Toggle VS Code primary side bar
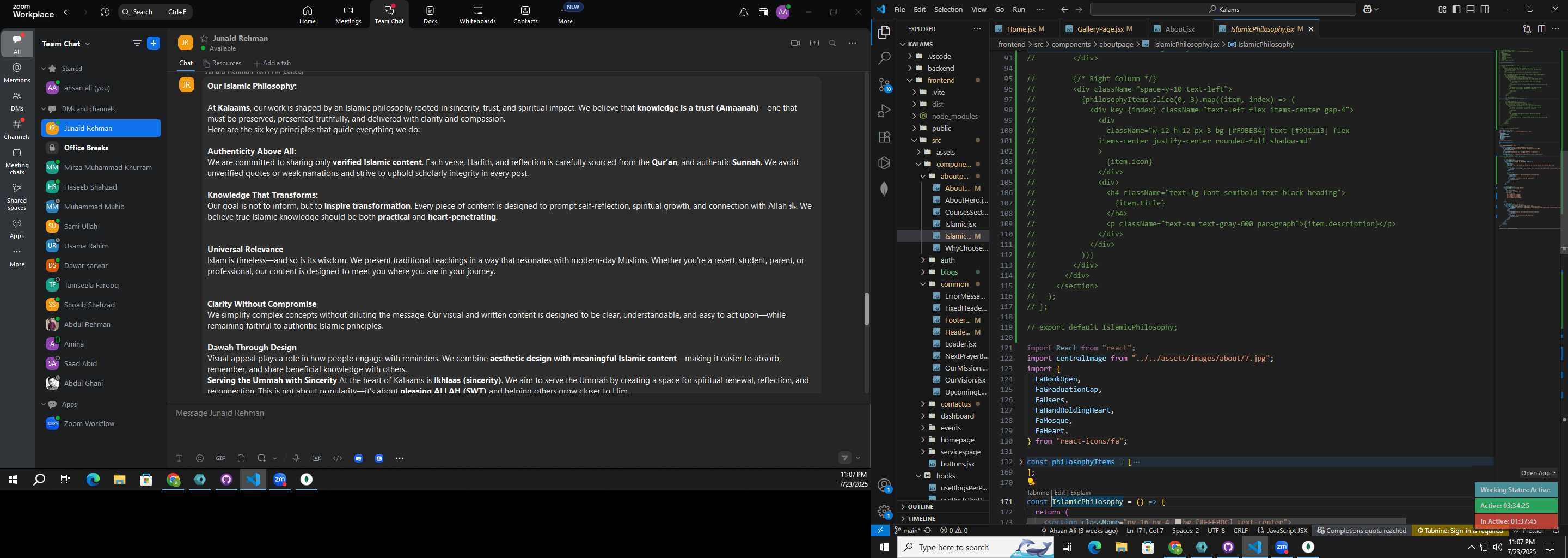This screenshot has width=1568, height=558. 1456,10
